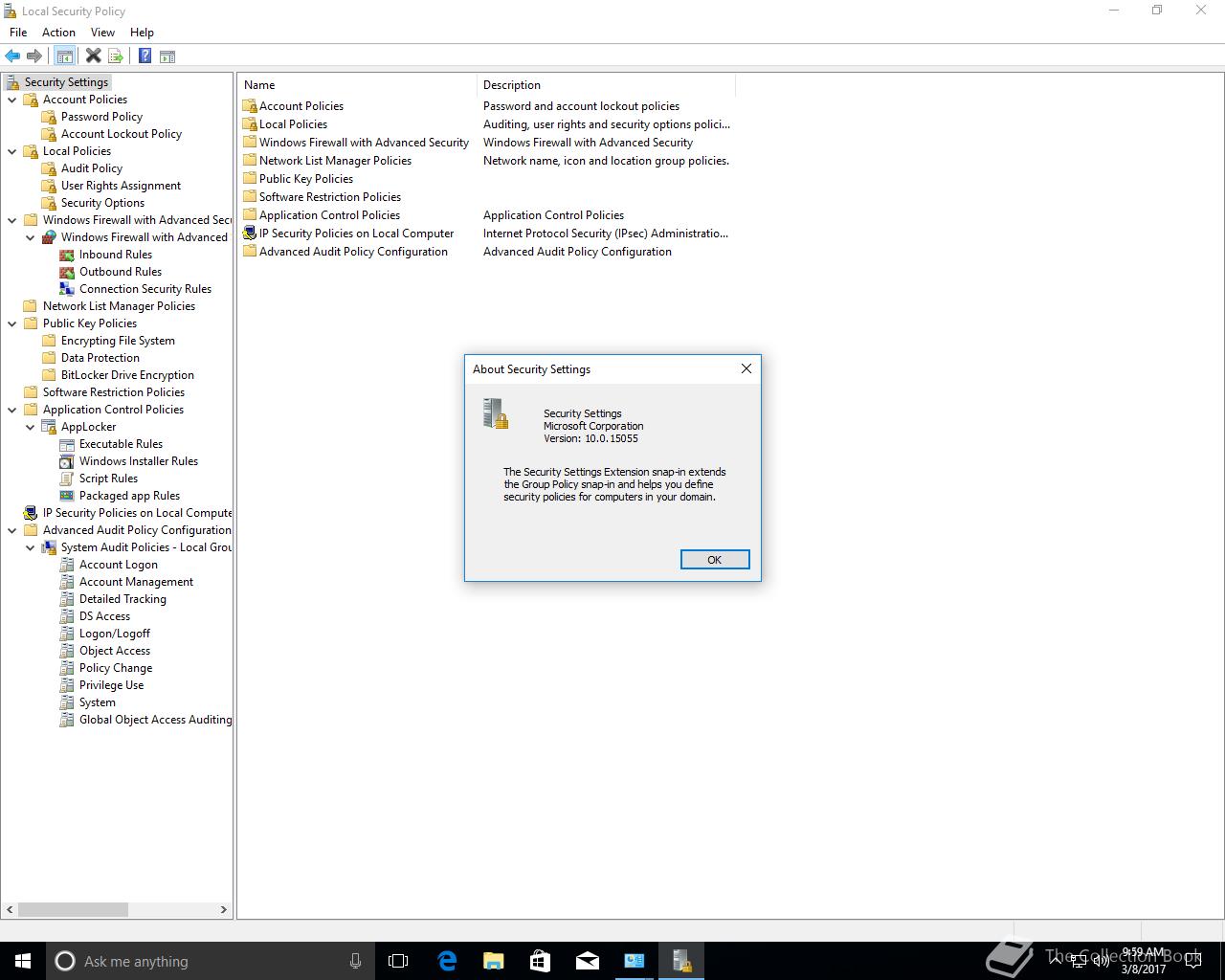Select Audit Policy in the tree
The image size is (1225, 980).
click(92, 168)
